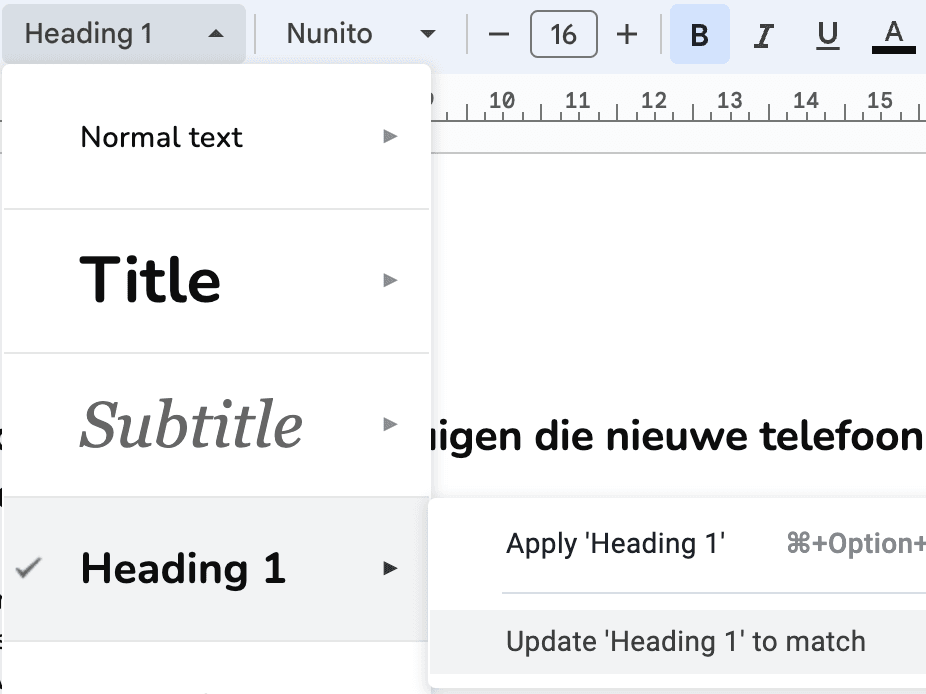Image resolution: width=926 pixels, height=694 pixels.
Task: Click the font size input field
Action: point(563,35)
